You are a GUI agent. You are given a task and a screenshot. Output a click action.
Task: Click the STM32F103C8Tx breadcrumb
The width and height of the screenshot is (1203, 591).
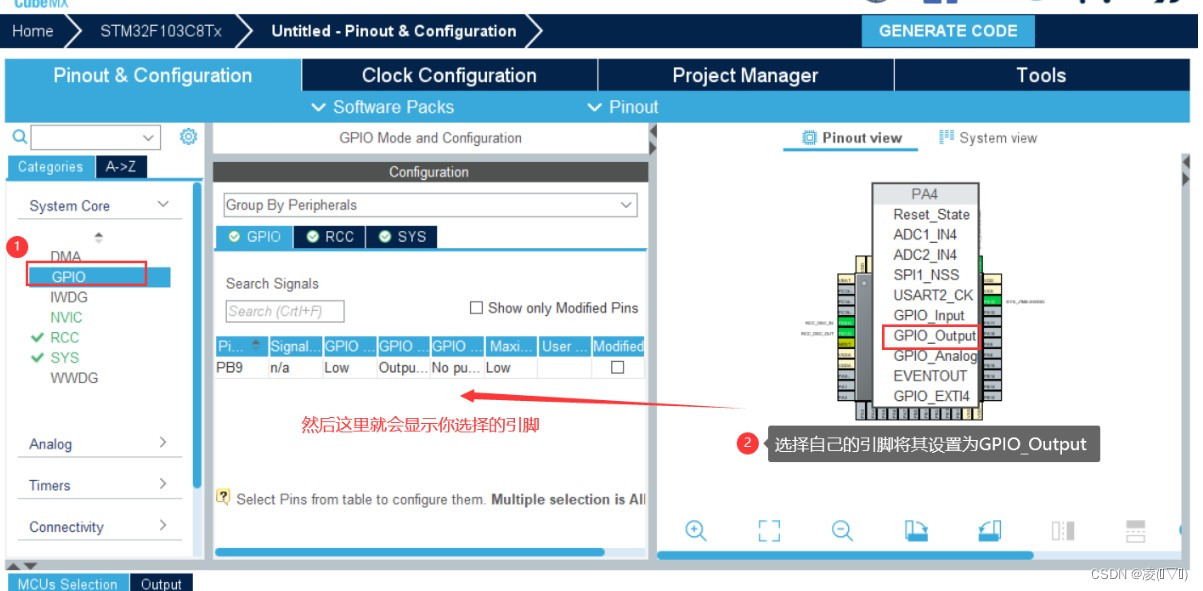[x=161, y=31]
